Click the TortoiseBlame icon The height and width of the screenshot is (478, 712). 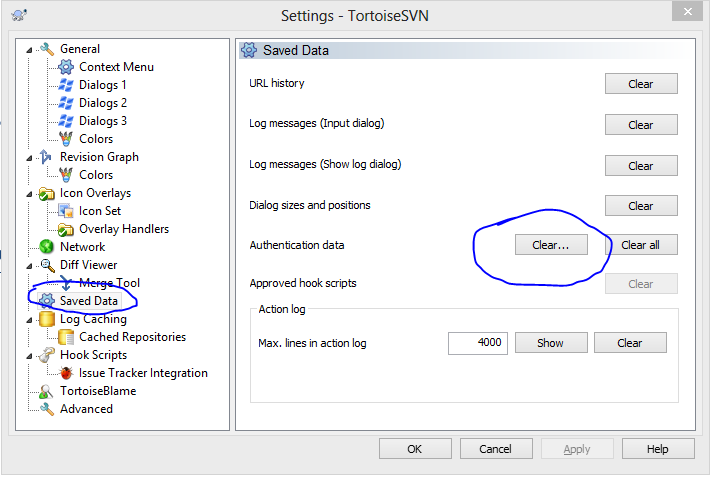pos(46,391)
